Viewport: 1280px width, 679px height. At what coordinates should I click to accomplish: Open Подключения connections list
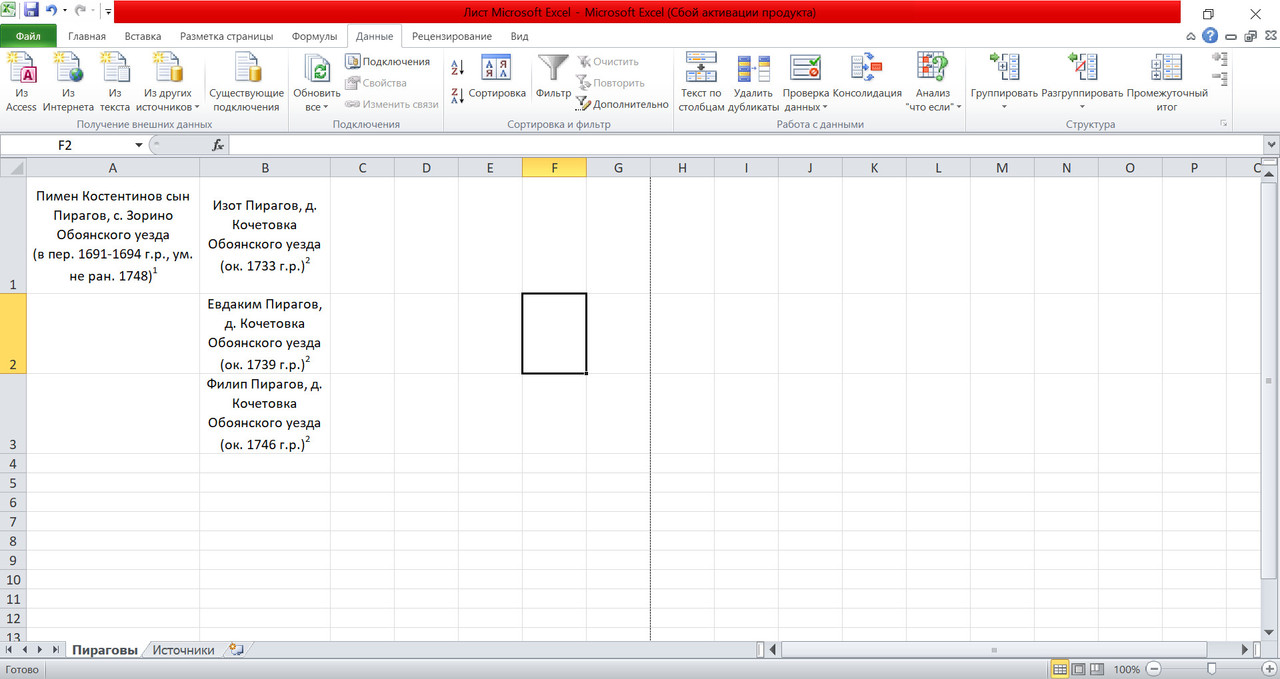click(388, 62)
